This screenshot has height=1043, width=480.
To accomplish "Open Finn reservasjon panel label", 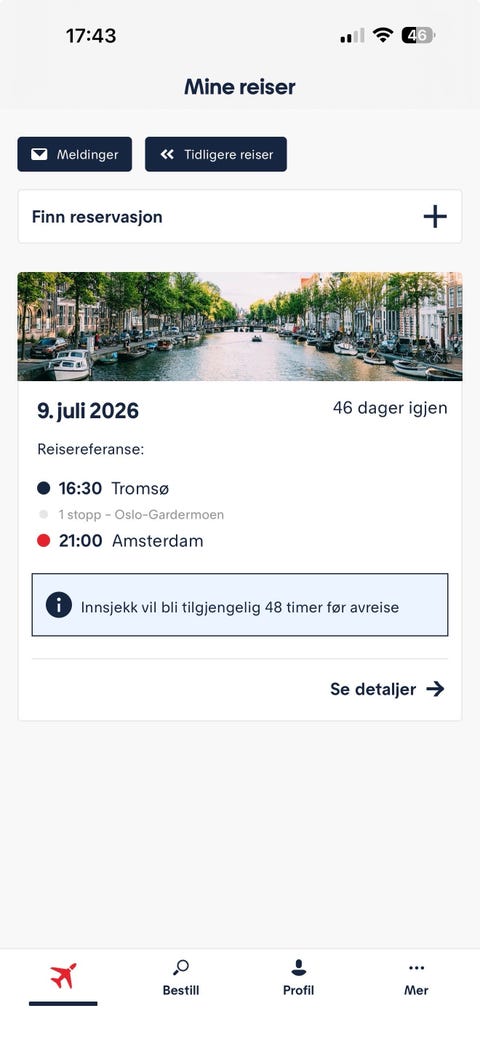I will point(97,217).
